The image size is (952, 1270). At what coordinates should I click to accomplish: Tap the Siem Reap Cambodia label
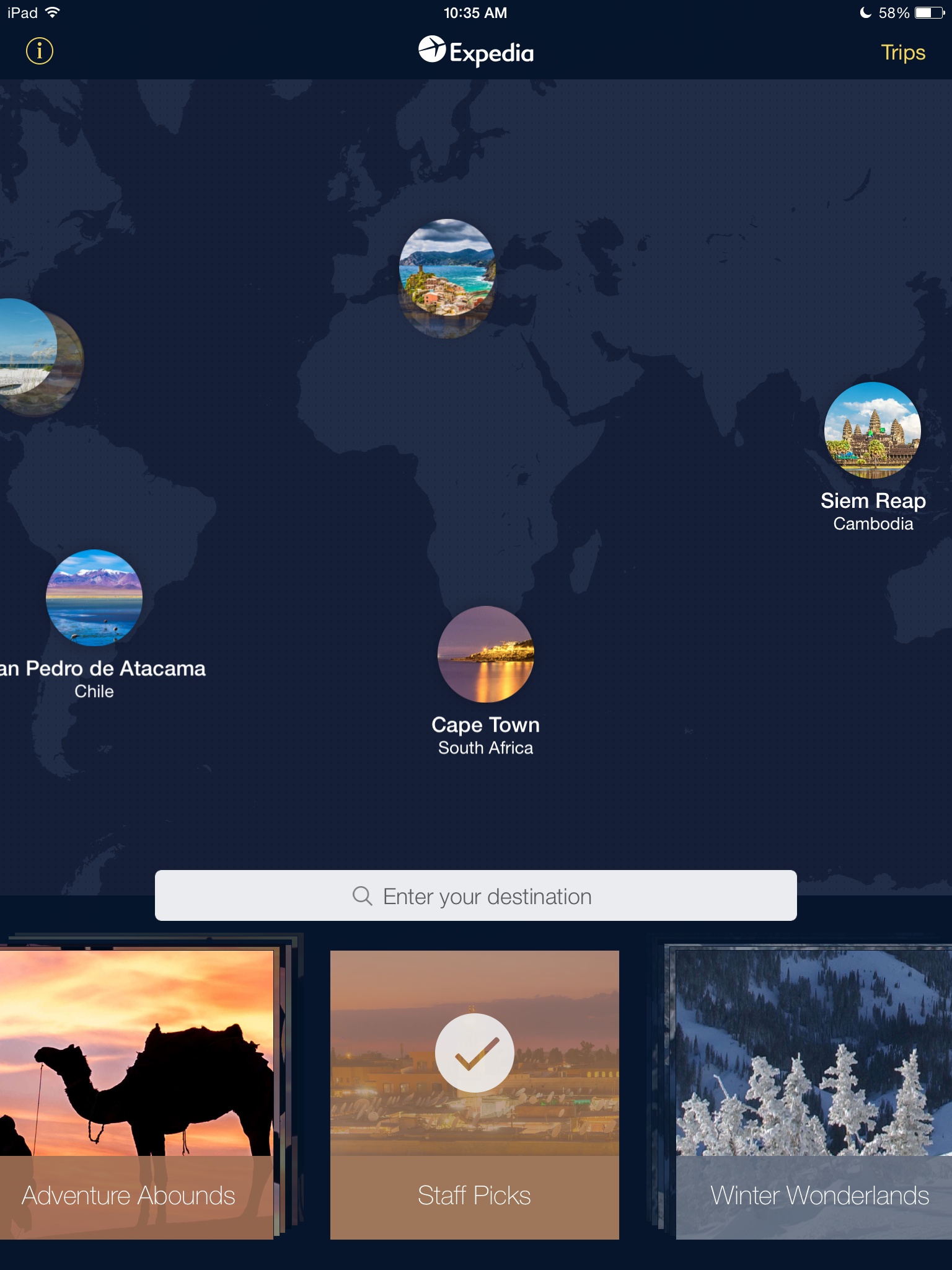(873, 512)
